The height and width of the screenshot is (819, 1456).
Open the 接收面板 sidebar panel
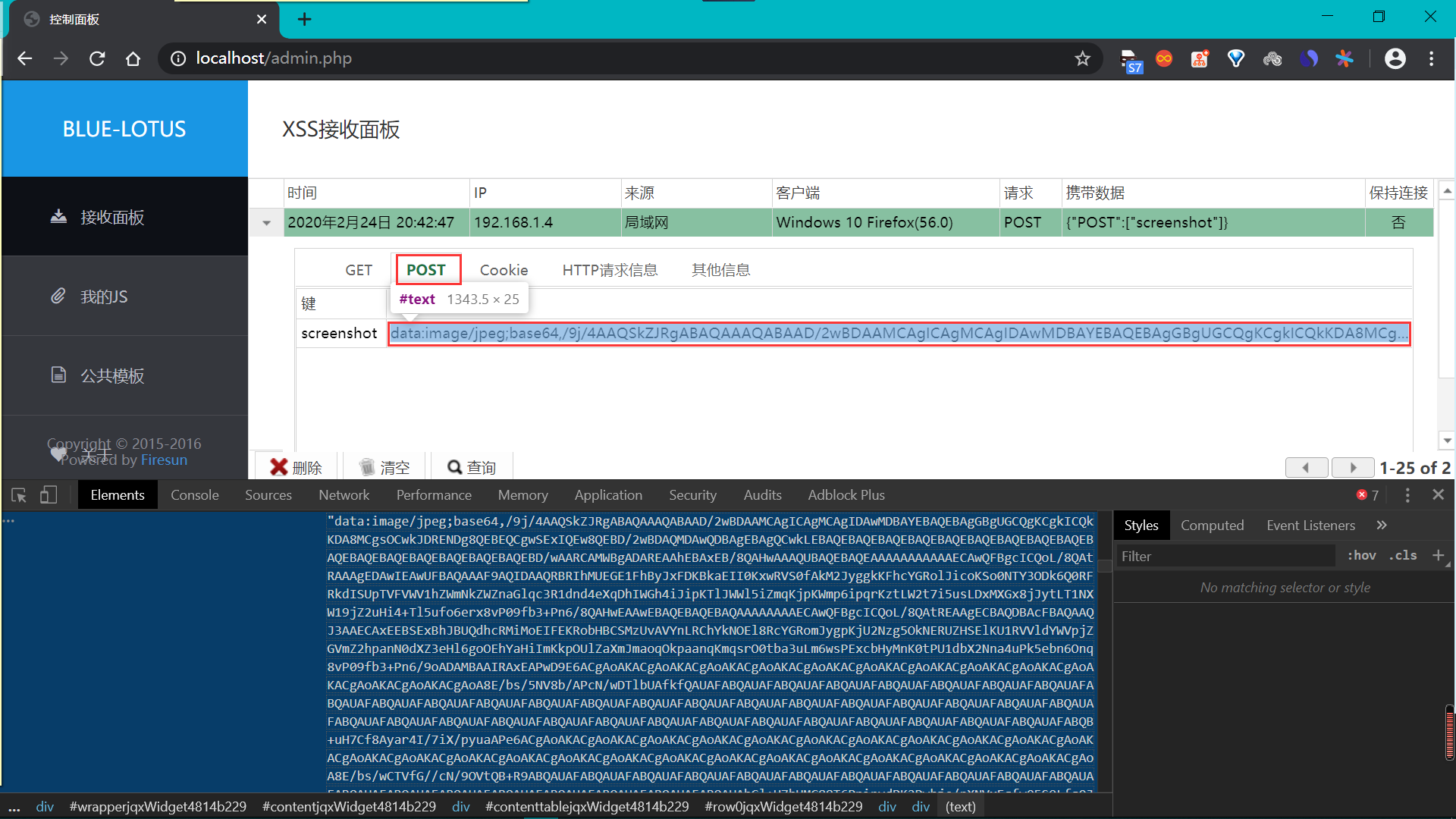(111, 217)
